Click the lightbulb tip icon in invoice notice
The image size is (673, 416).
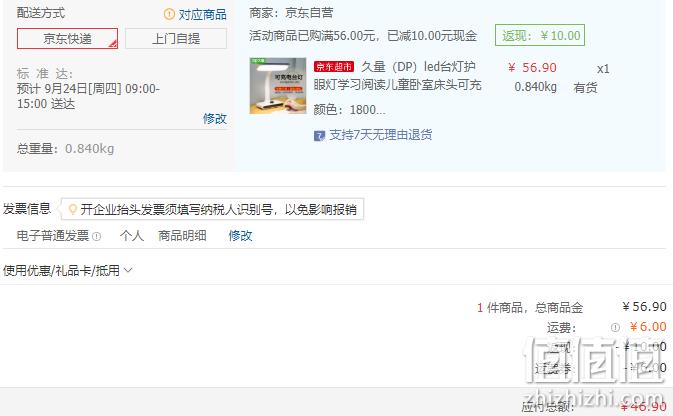tap(73, 209)
